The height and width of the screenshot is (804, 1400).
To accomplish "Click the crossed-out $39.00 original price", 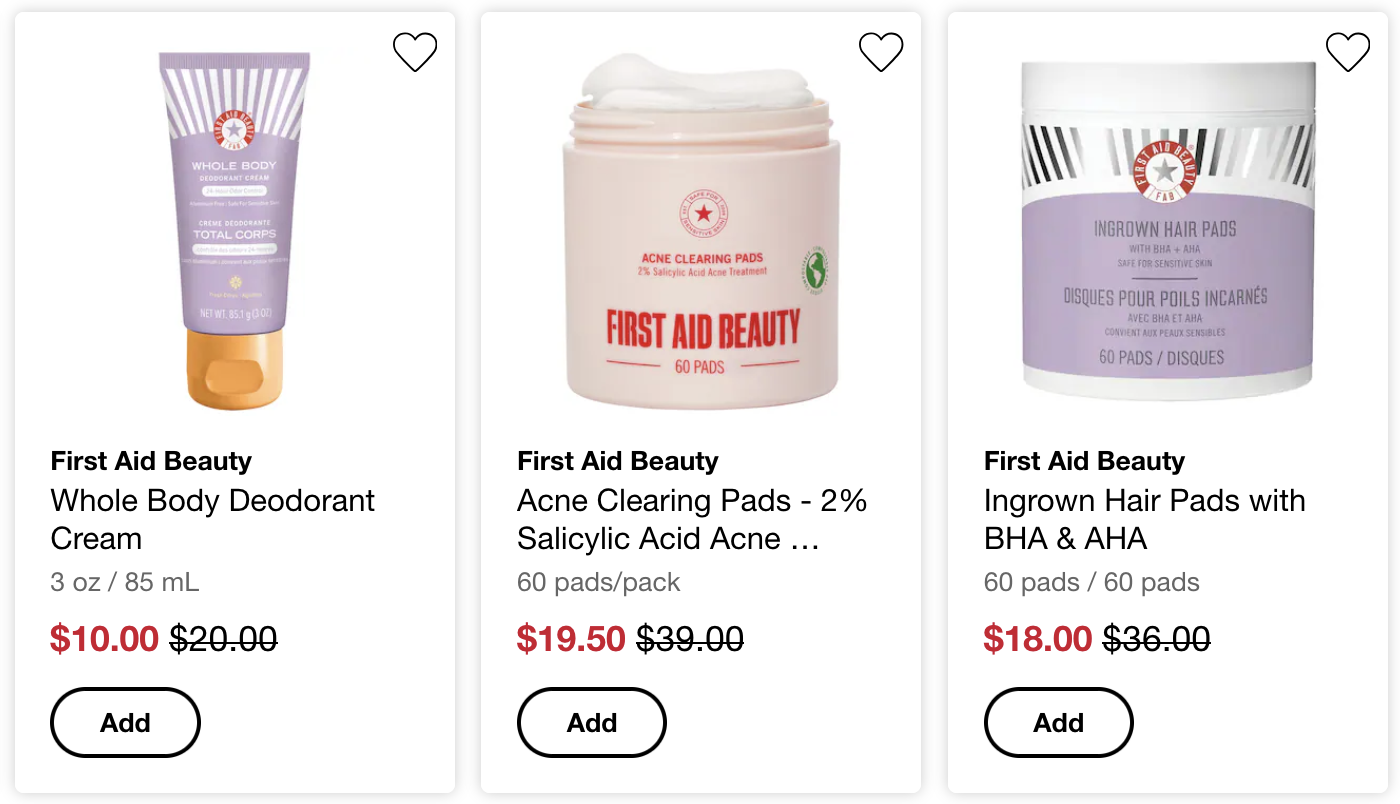I will pyautogui.click(x=690, y=639).
